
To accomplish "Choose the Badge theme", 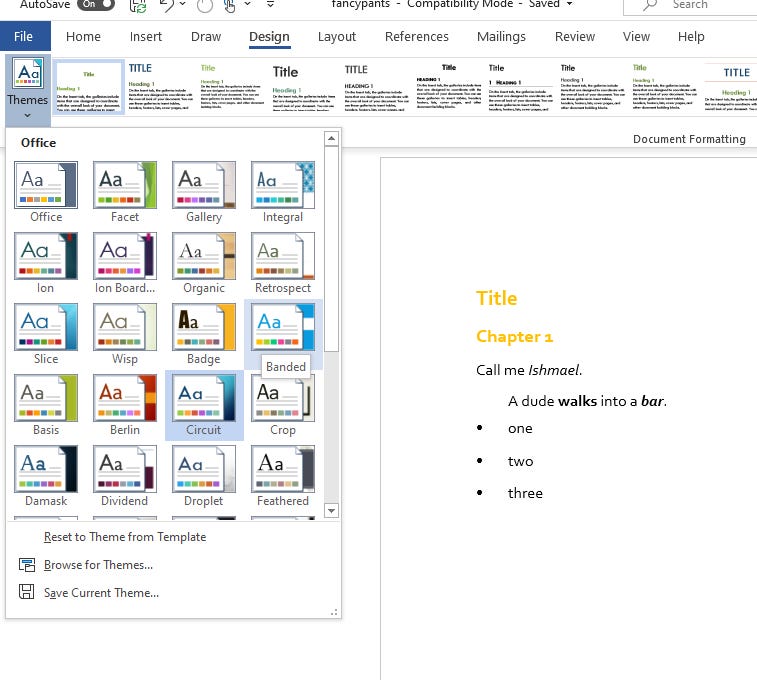I will 204,327.
